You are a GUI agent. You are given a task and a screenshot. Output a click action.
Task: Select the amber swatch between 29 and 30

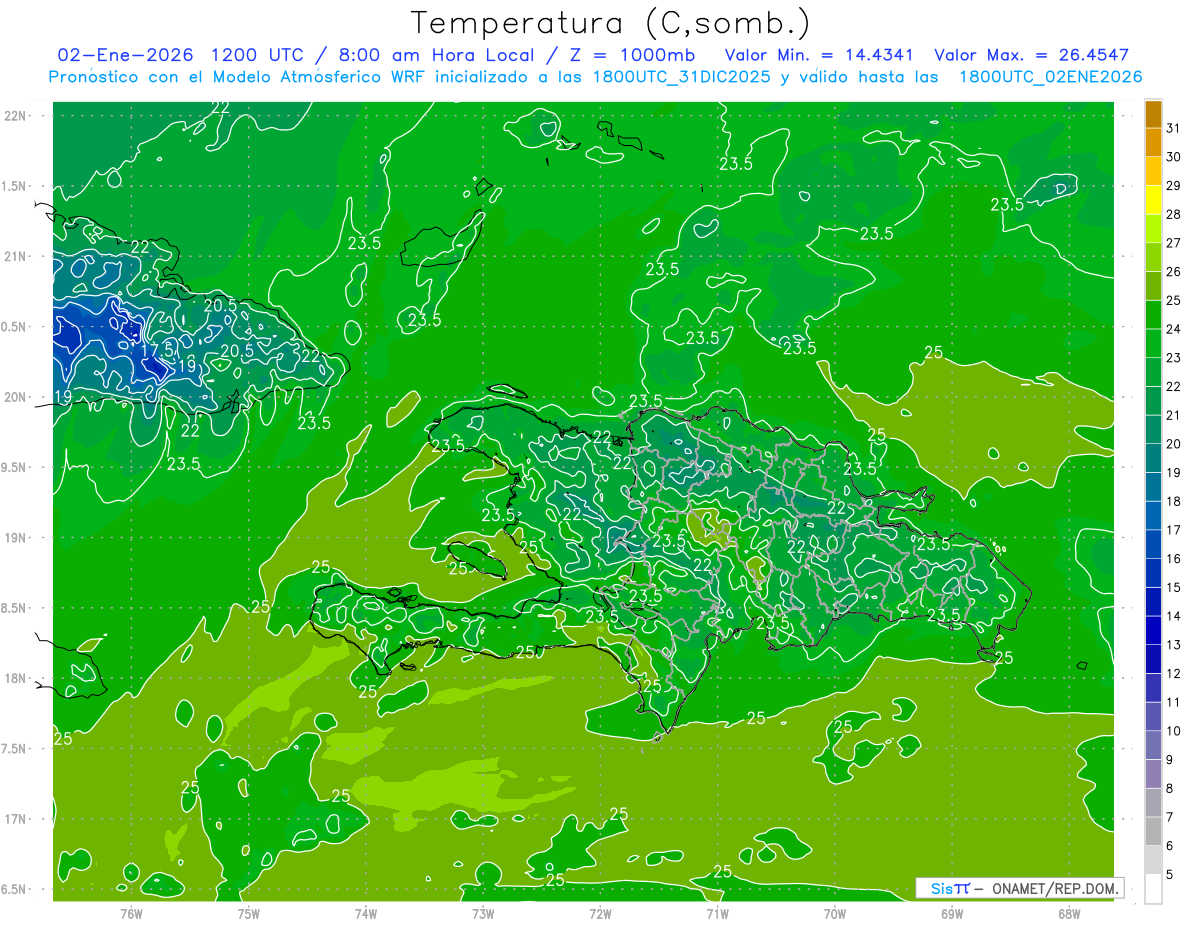[x=1153, y=171]
